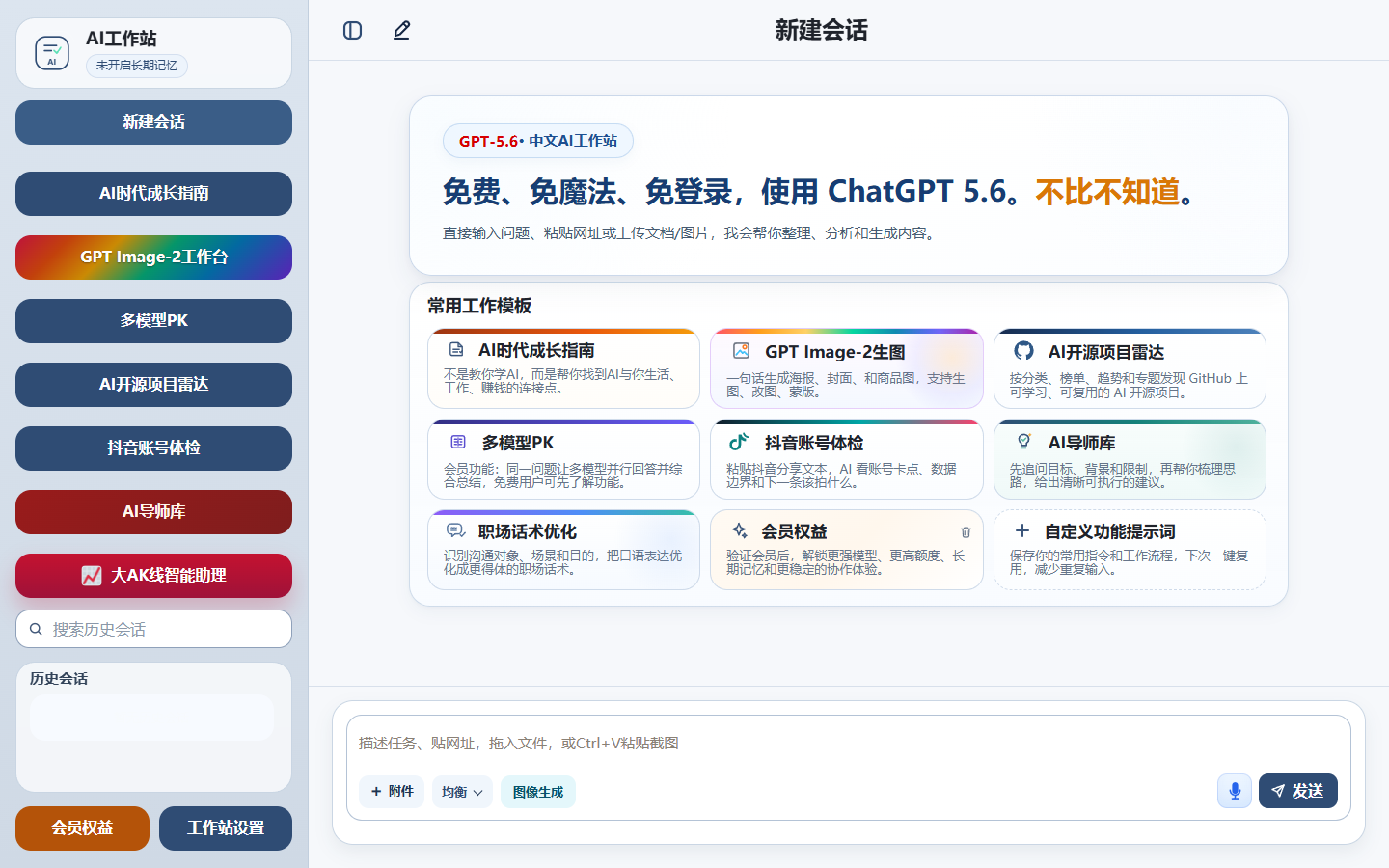Click the list icon on 多模型PK card
This screenshot has height=868, width=1389.
(x=458, y=442)
